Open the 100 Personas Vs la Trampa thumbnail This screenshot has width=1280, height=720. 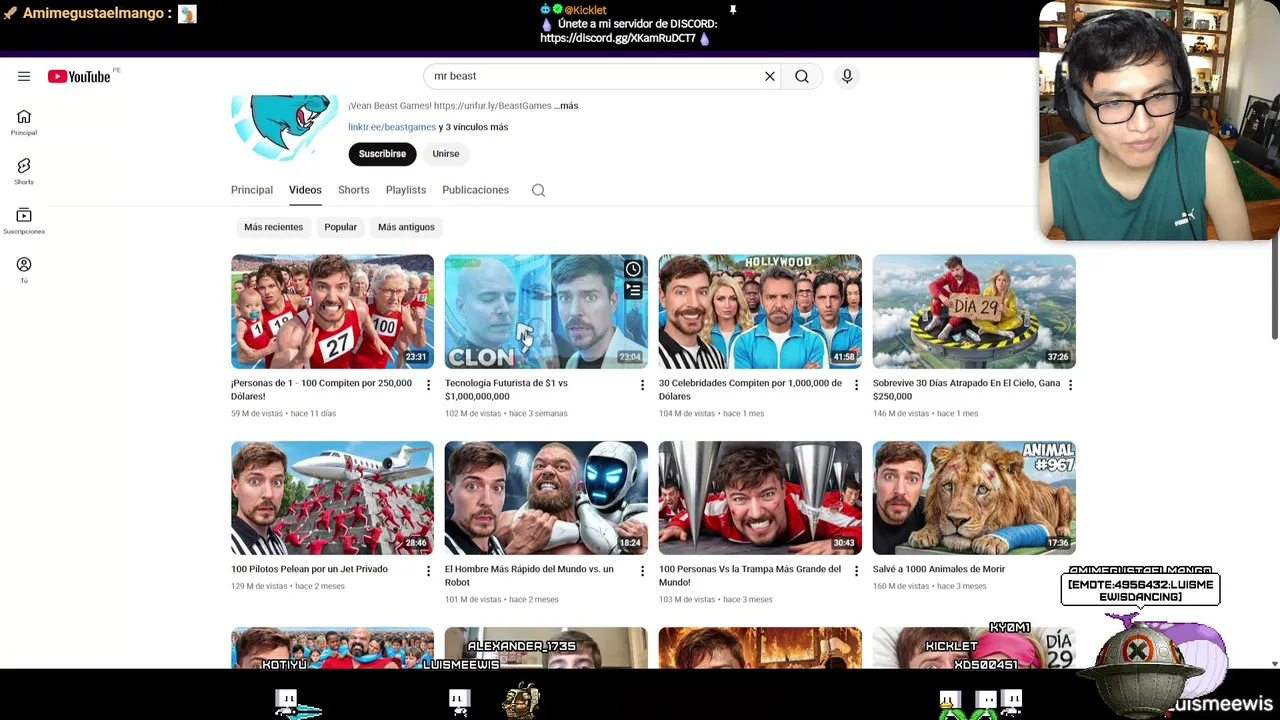pos(760,498)
